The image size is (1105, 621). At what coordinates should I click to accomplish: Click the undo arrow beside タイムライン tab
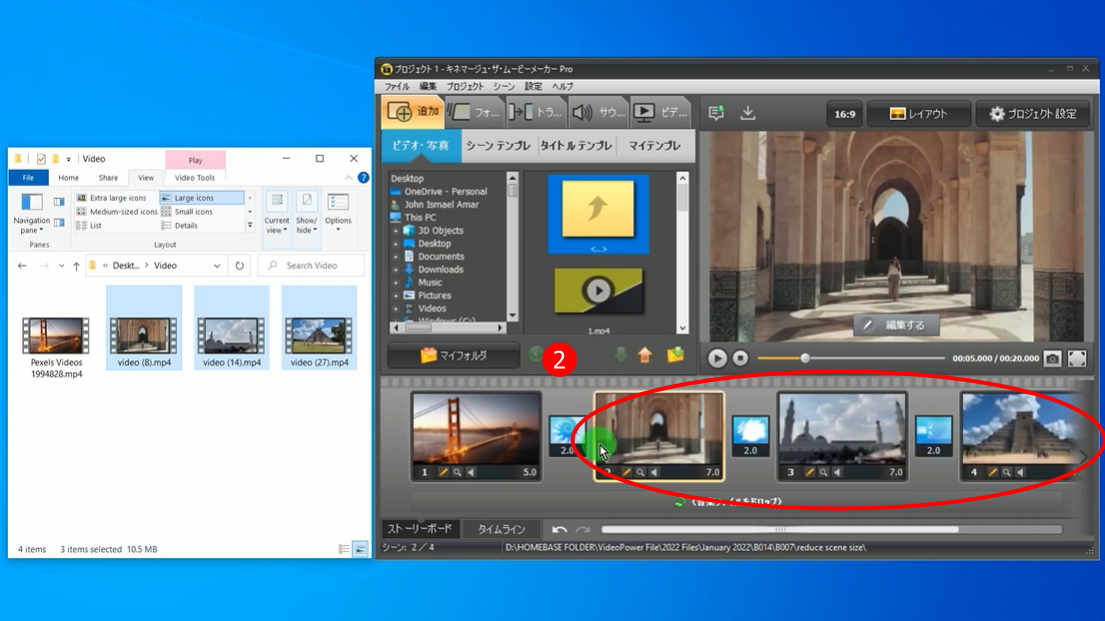pyautogui.click(x=560, y=529)
